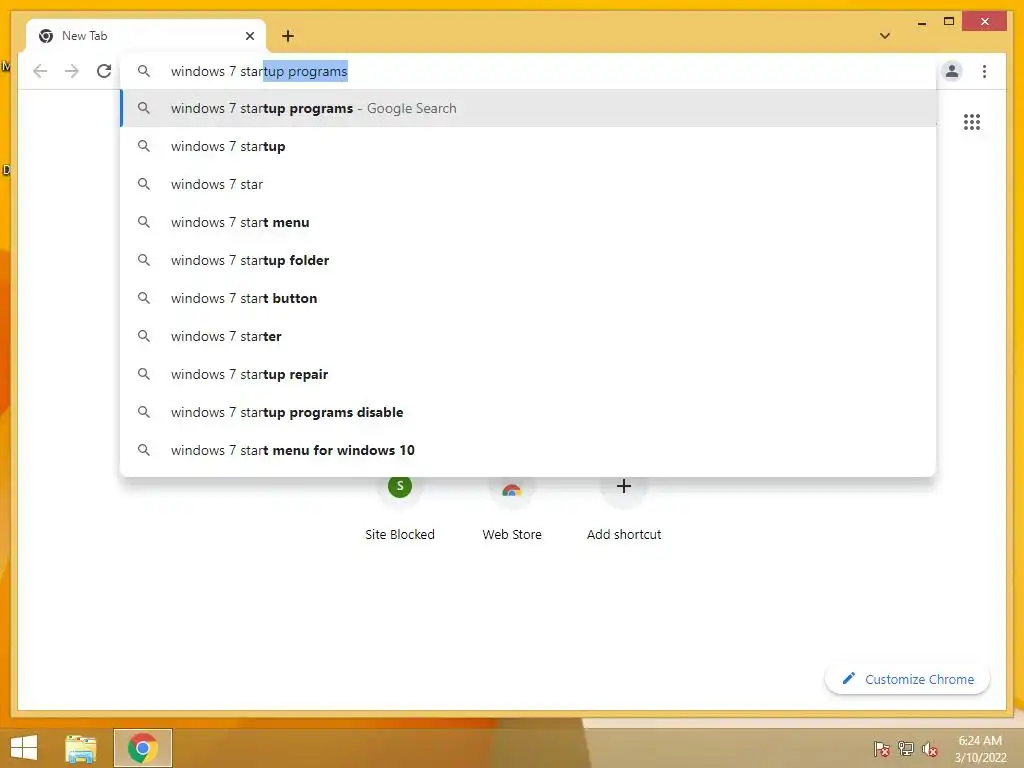
Task: Open File Explorer from the taskbar
Action: click(x=80, y=748)
